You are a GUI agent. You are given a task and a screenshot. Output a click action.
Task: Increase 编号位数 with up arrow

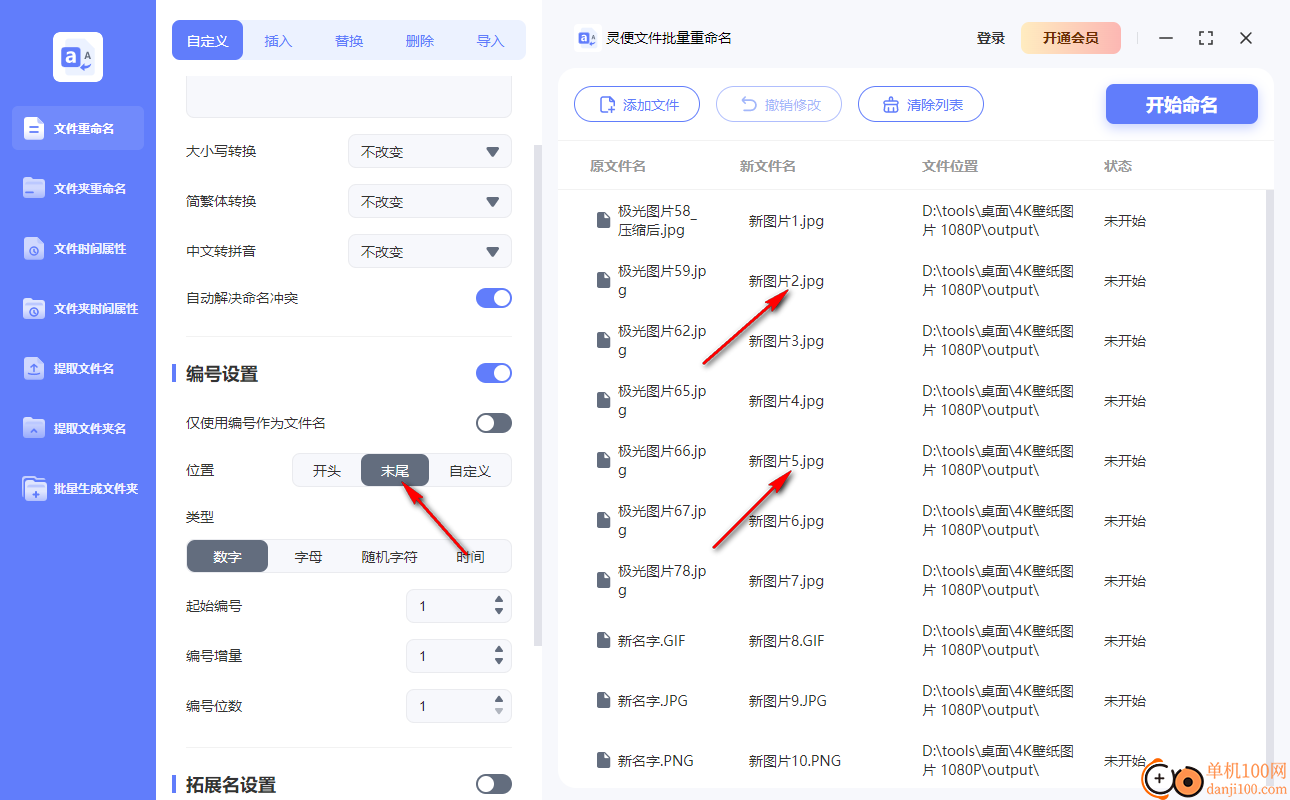click(499, 700)
